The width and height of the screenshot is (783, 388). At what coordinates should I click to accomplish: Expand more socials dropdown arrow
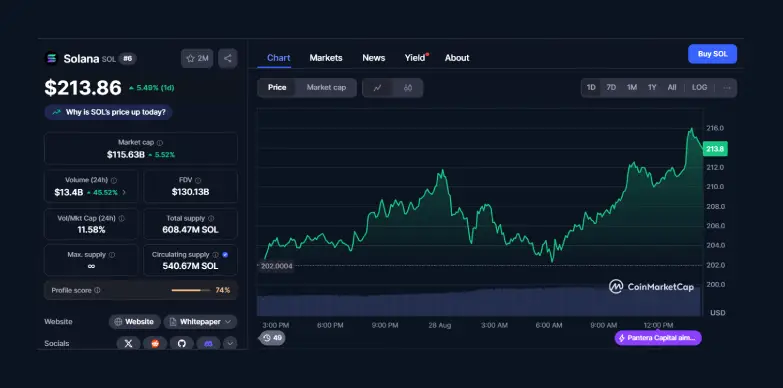click(x=230, y=344)
